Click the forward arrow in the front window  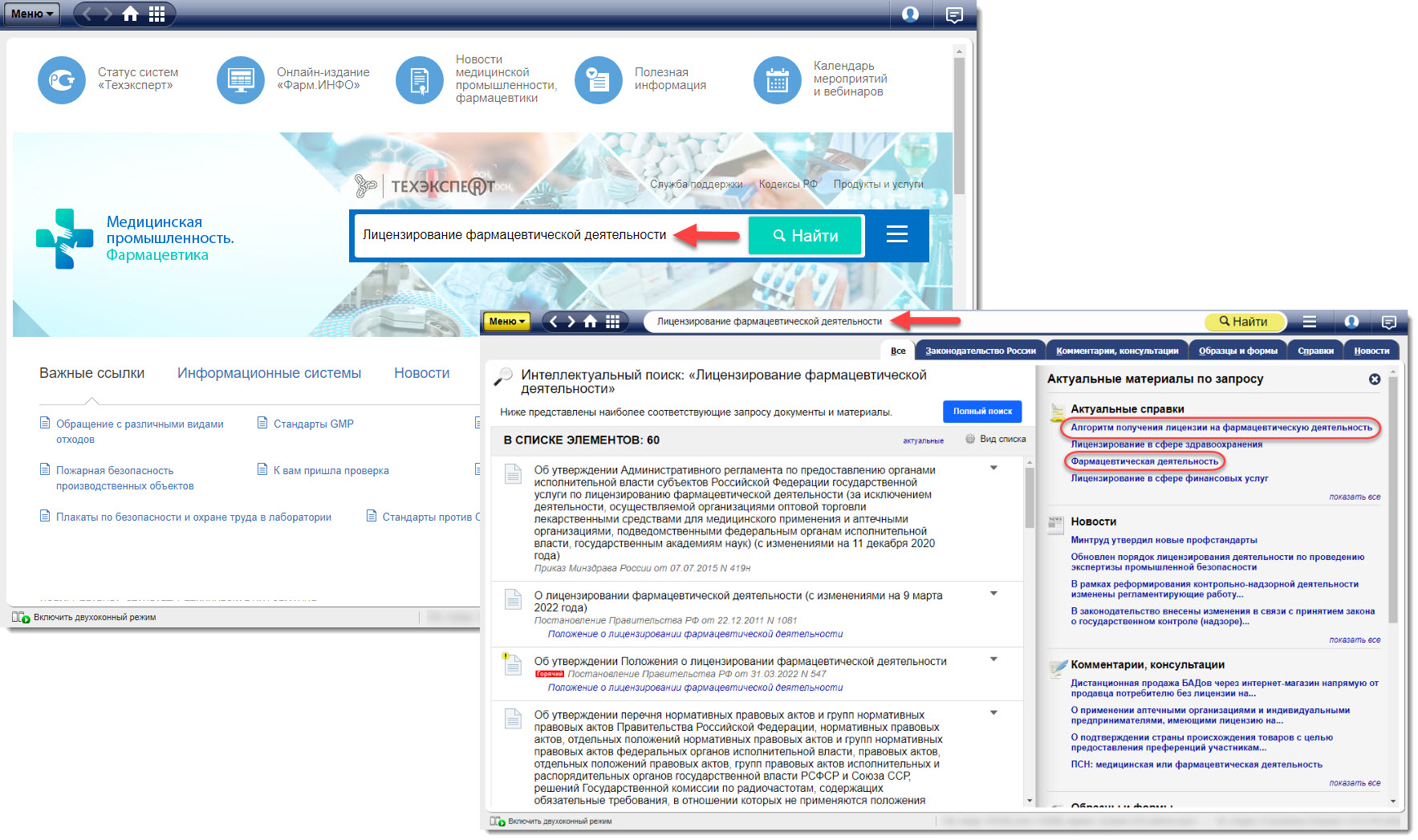(x=571, y=322)
